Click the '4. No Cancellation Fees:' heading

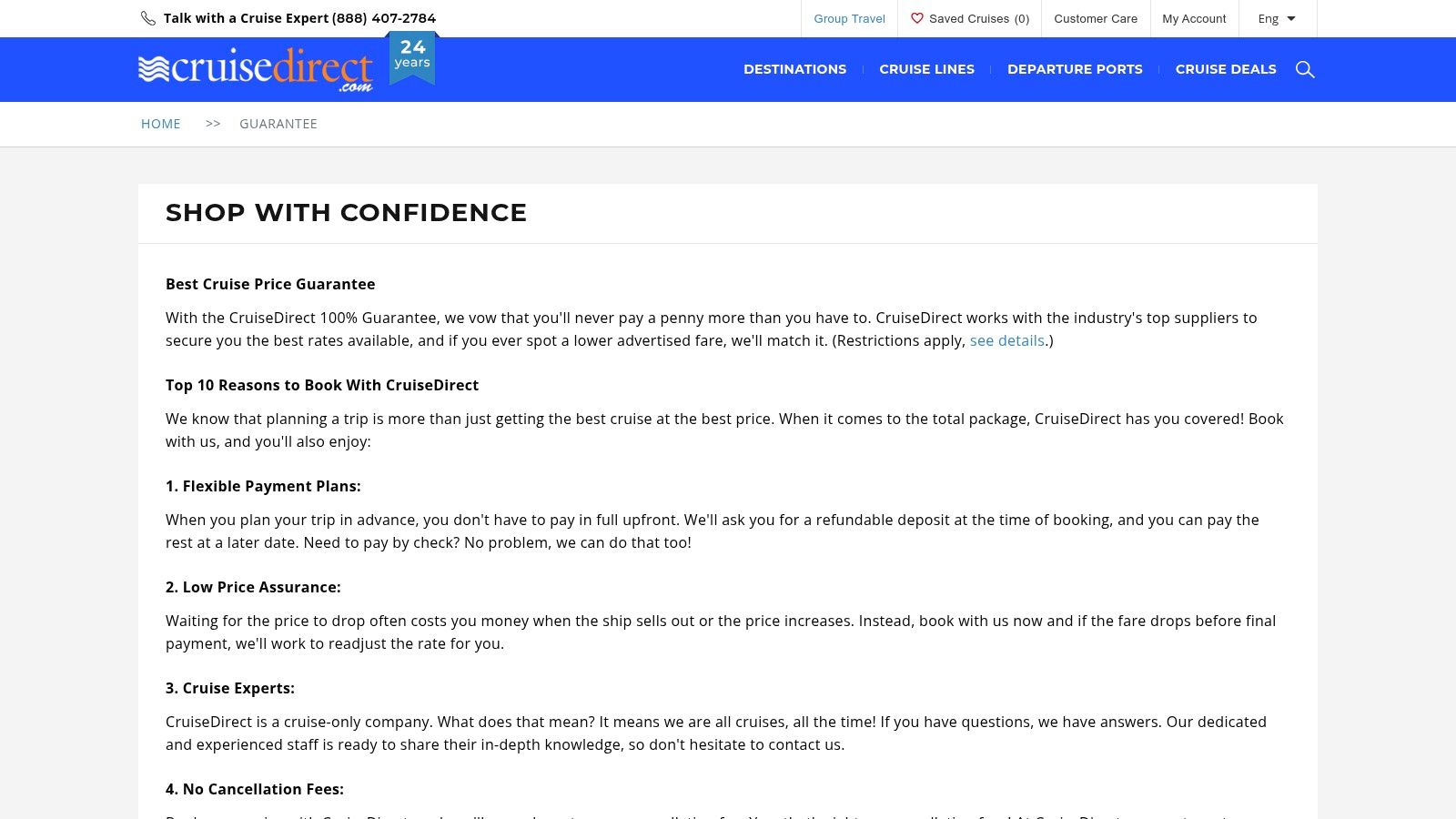[255, 789]
